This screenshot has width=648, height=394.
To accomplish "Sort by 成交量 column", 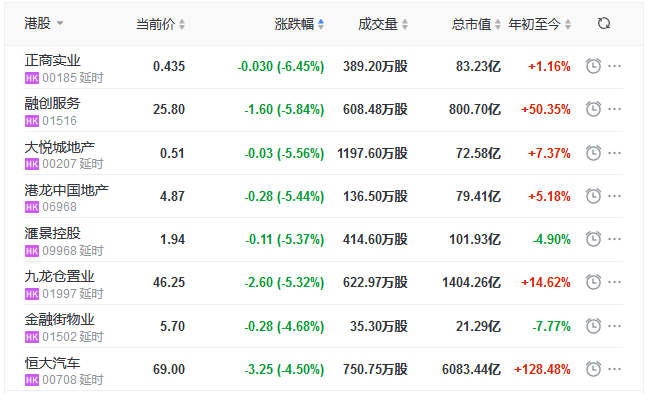I will pyautogui.click(x=383, y=24).
